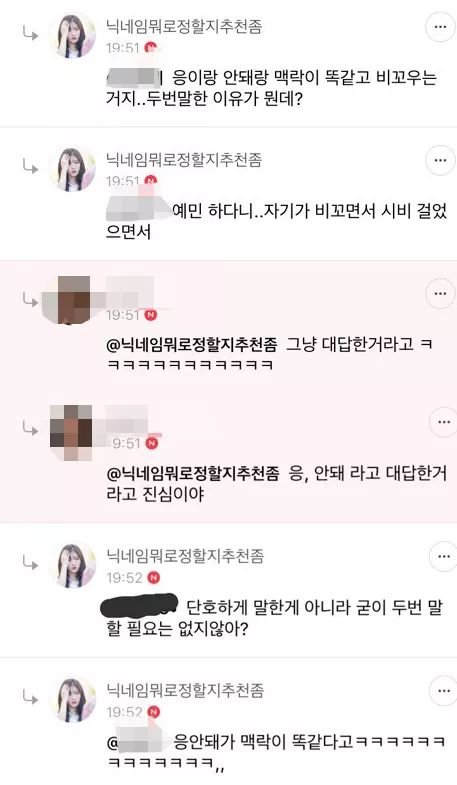Open the 닉네임뭐로정할지추천좀 username above the '단호하게 말한게' comment

click(x=185, y=555)
